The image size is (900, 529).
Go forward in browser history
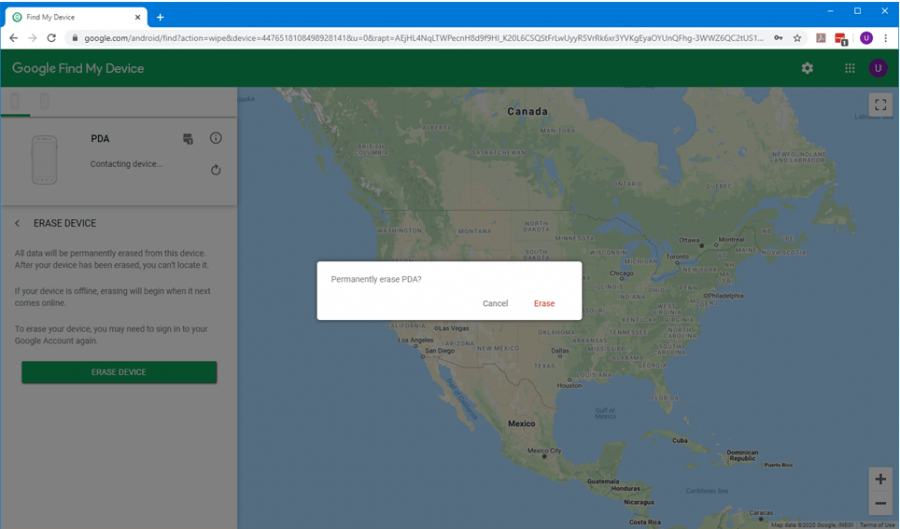coord(33,38)
